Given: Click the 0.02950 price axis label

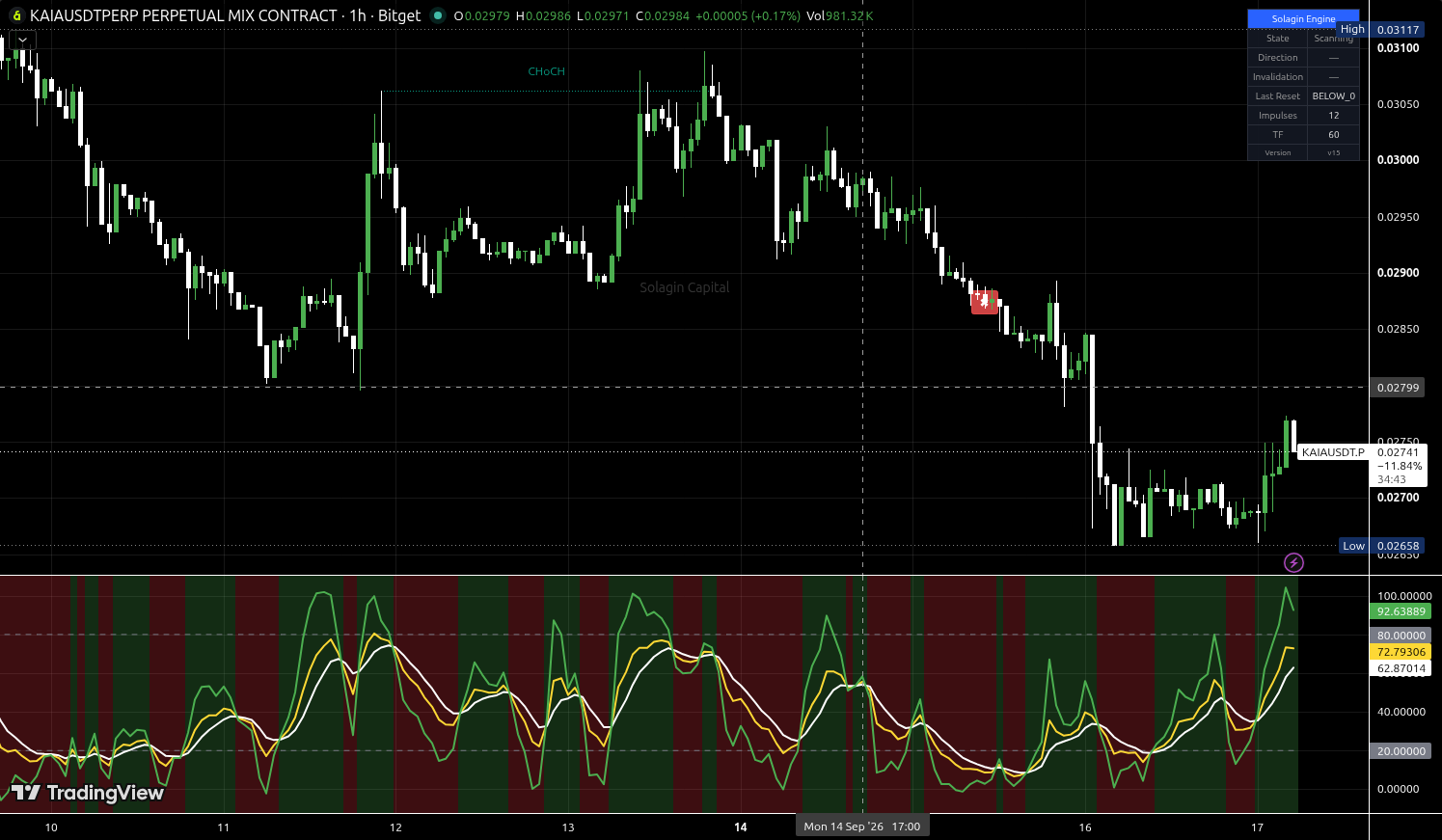Looking at the screenshot, I should pos(1398,217).
